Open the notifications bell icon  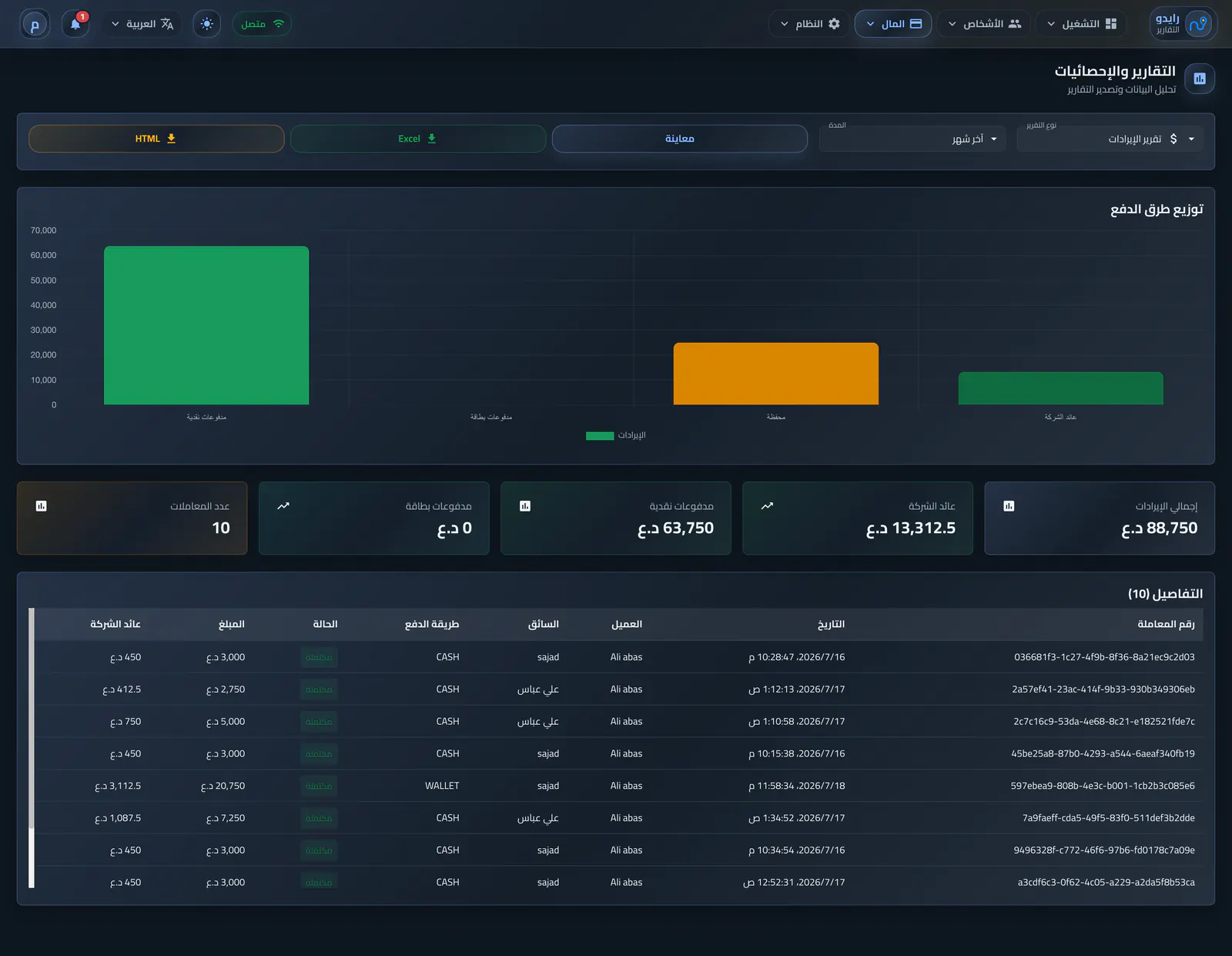75,24
